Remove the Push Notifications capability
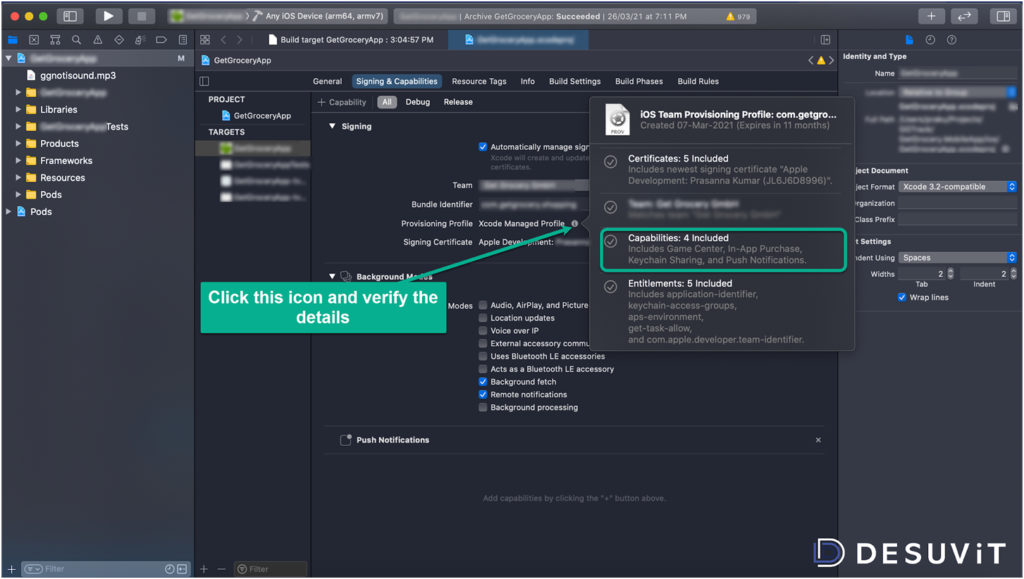Viewport: 1024px width, 579px height. point(818,440)
